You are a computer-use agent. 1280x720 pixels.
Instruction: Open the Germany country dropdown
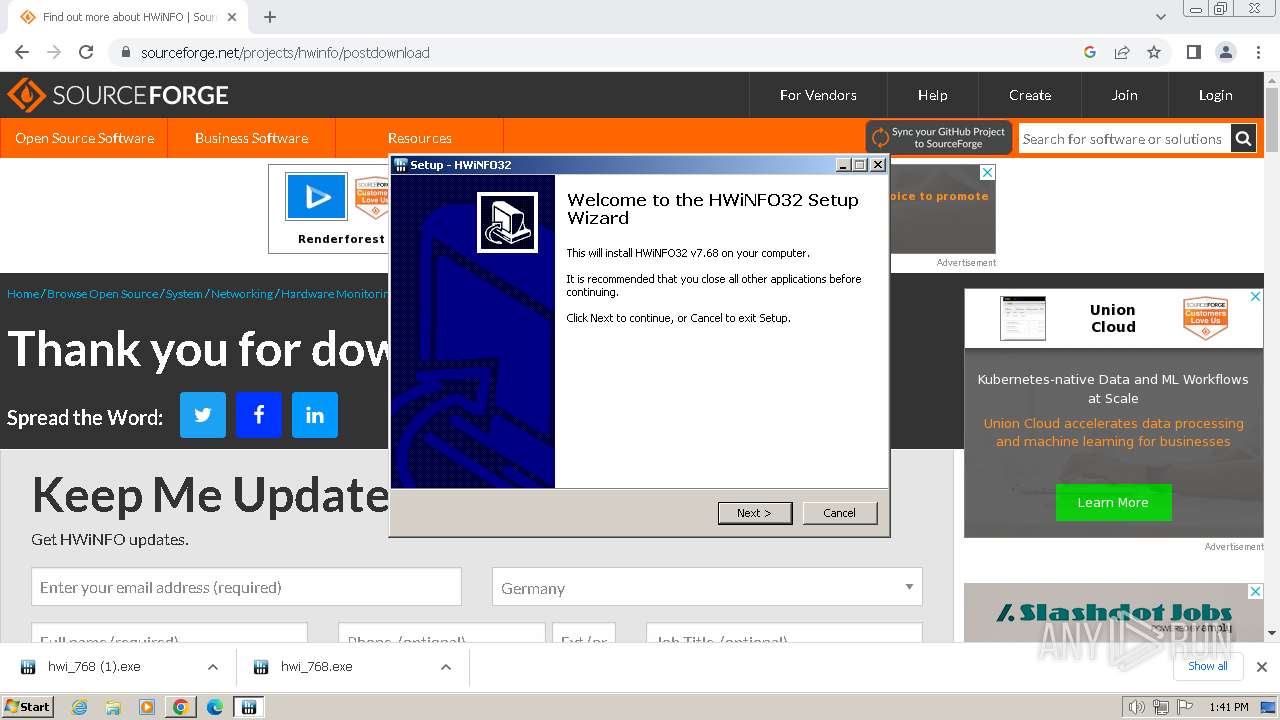[x=707, y=587]
